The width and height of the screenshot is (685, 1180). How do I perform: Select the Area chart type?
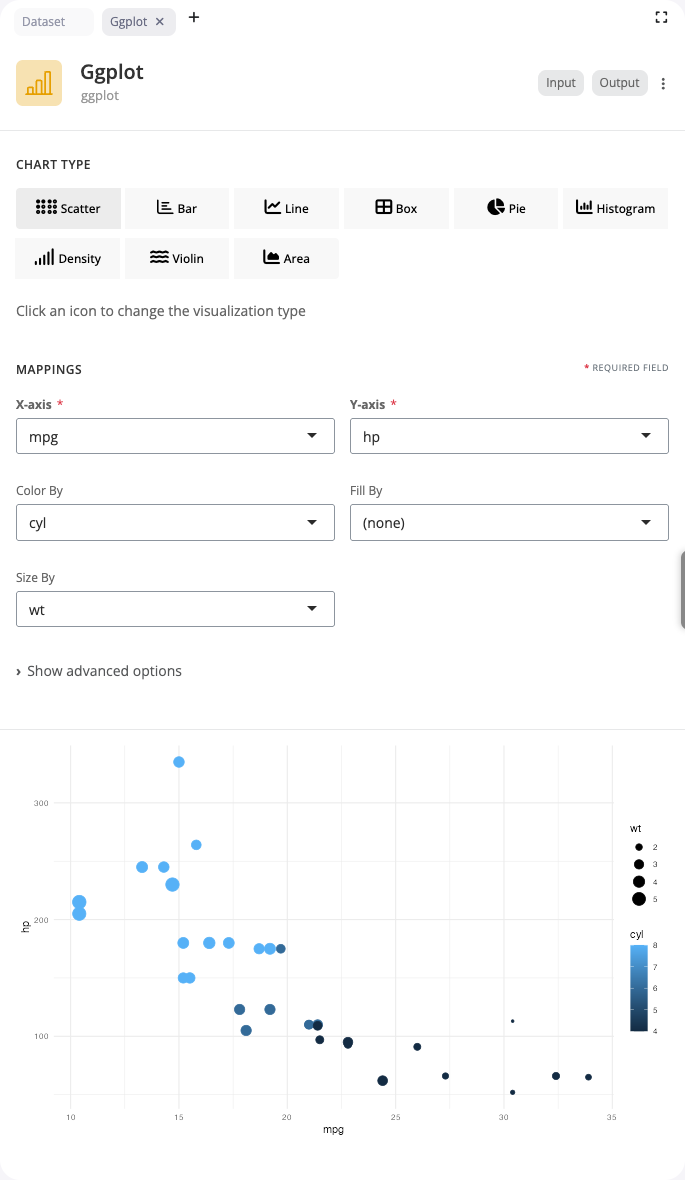click(x=286, y=258)
